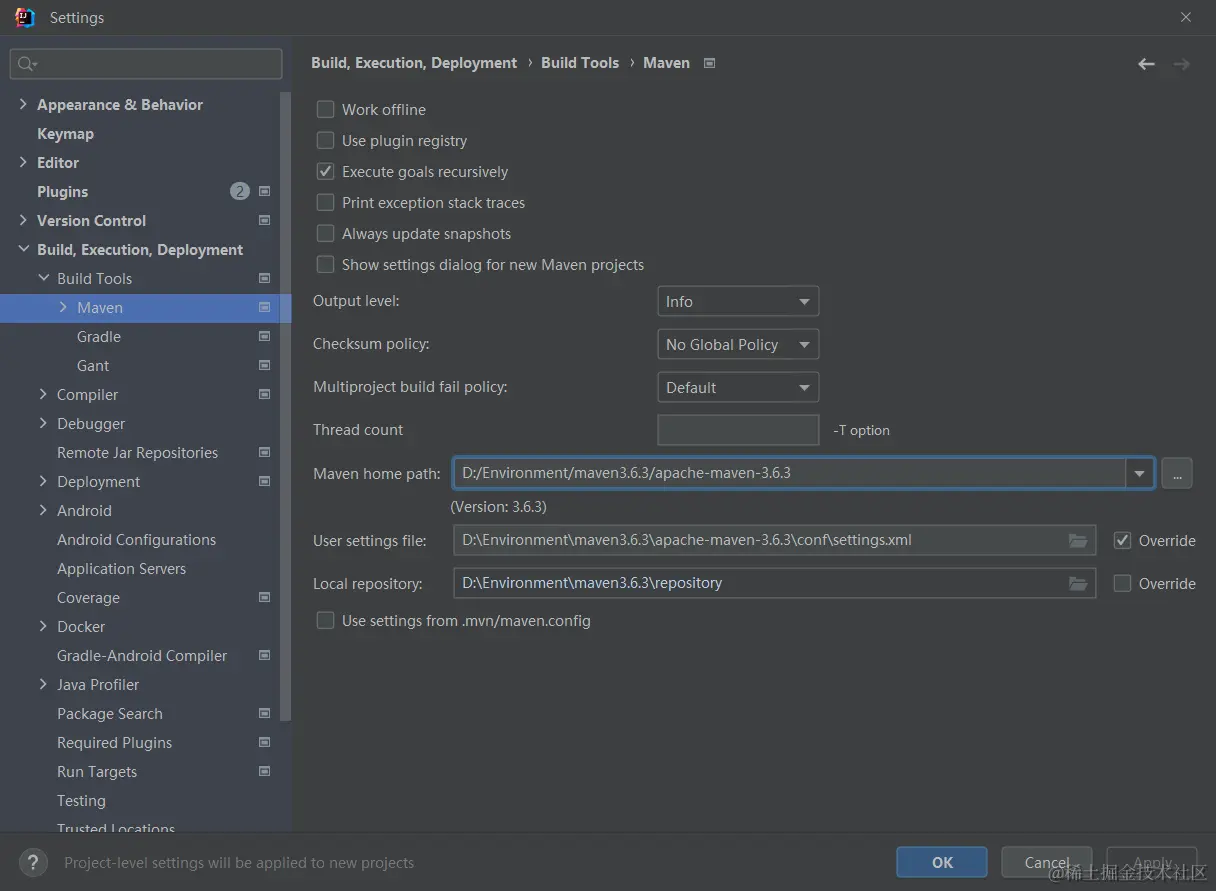Open Java Profiler settings page
This screenshot has width=1216, height=891.
98,684
